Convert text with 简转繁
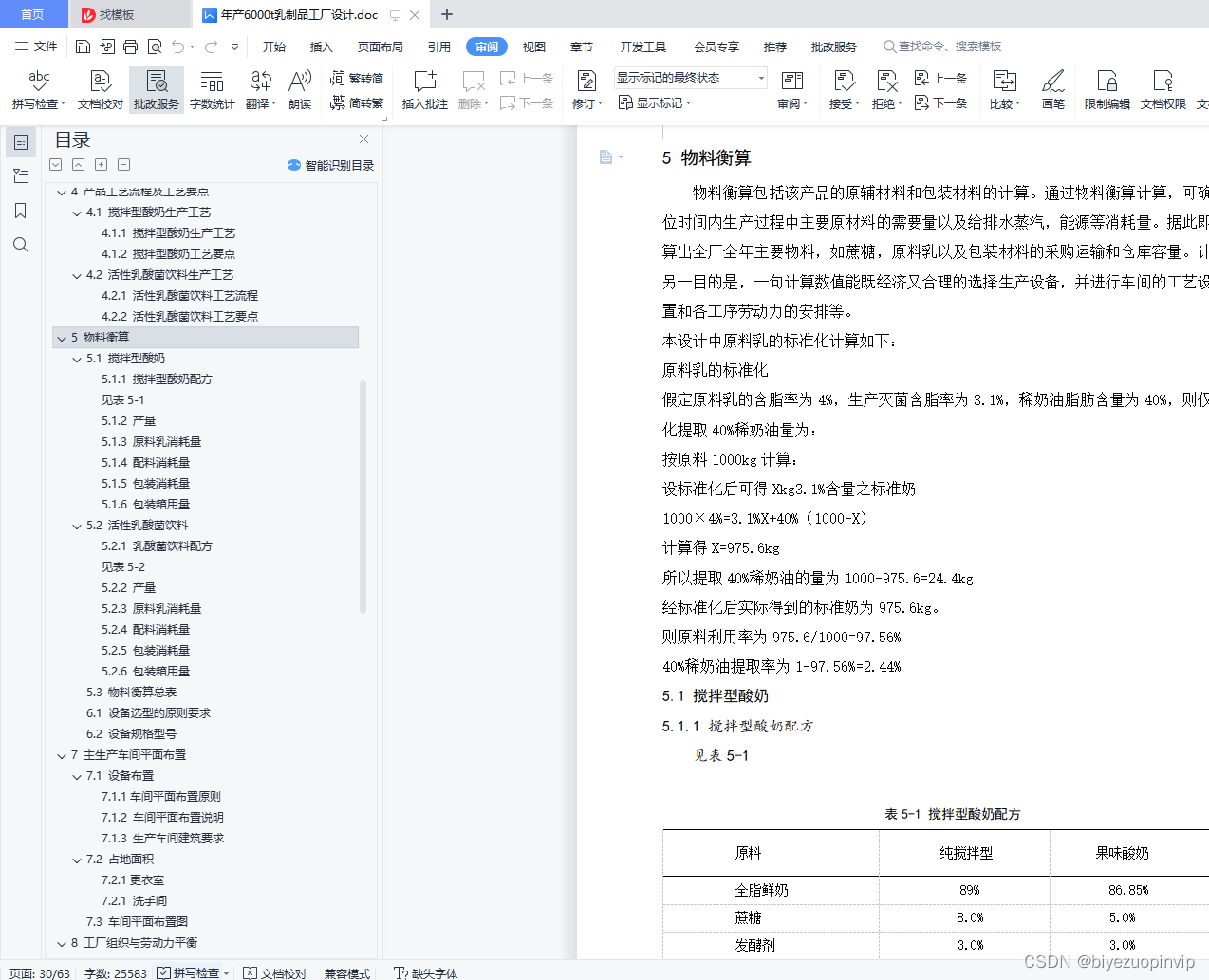 click(357, 102)
